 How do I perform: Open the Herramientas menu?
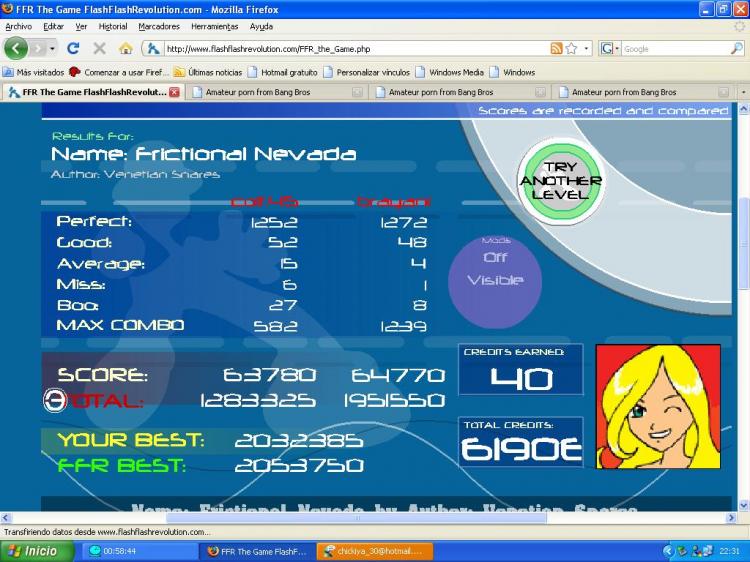click(x=214, y=26)
